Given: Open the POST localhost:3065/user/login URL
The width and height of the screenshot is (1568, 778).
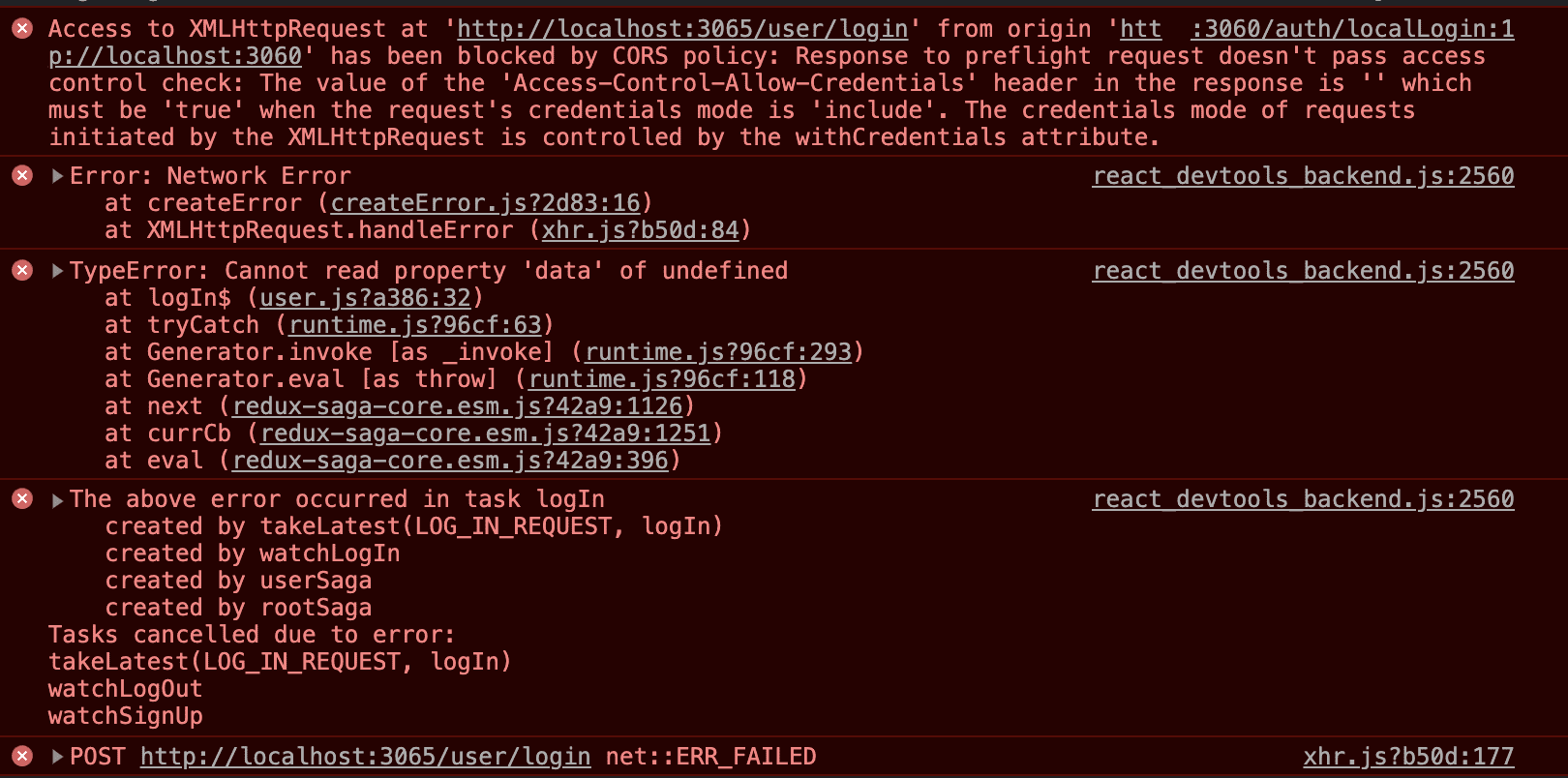Looking at the screenshot, I should pos(366,757).
